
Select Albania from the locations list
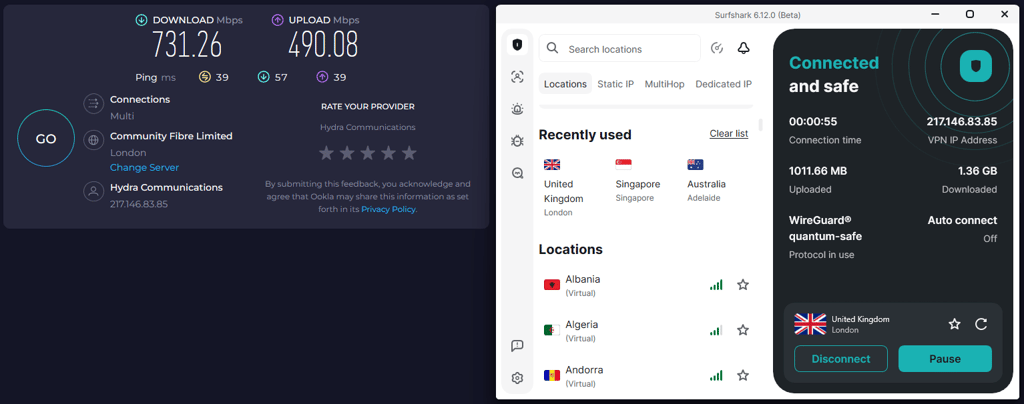(646, 285)
